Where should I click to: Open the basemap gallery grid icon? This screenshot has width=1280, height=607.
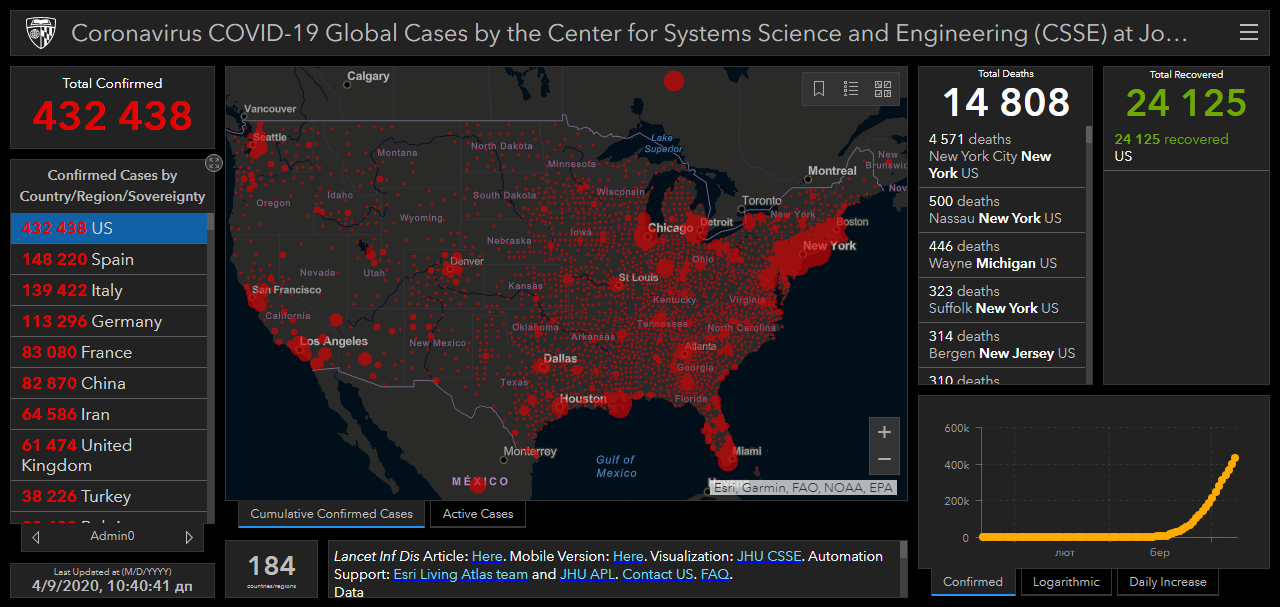(x=883, y=89)
